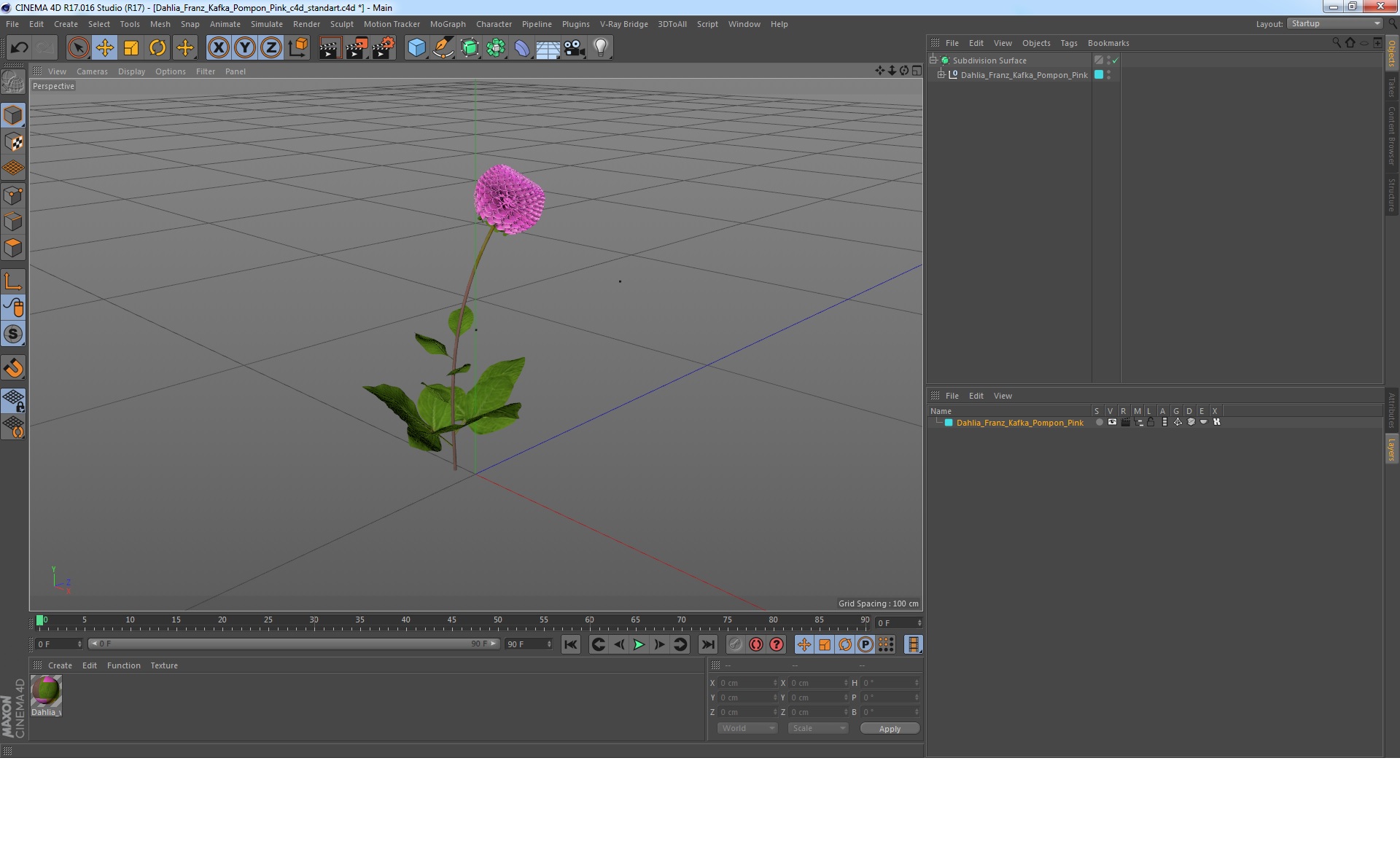Click Render to Picture Viewer icon
Viewport: 1400px width, 844px height.
click(357, 48)
